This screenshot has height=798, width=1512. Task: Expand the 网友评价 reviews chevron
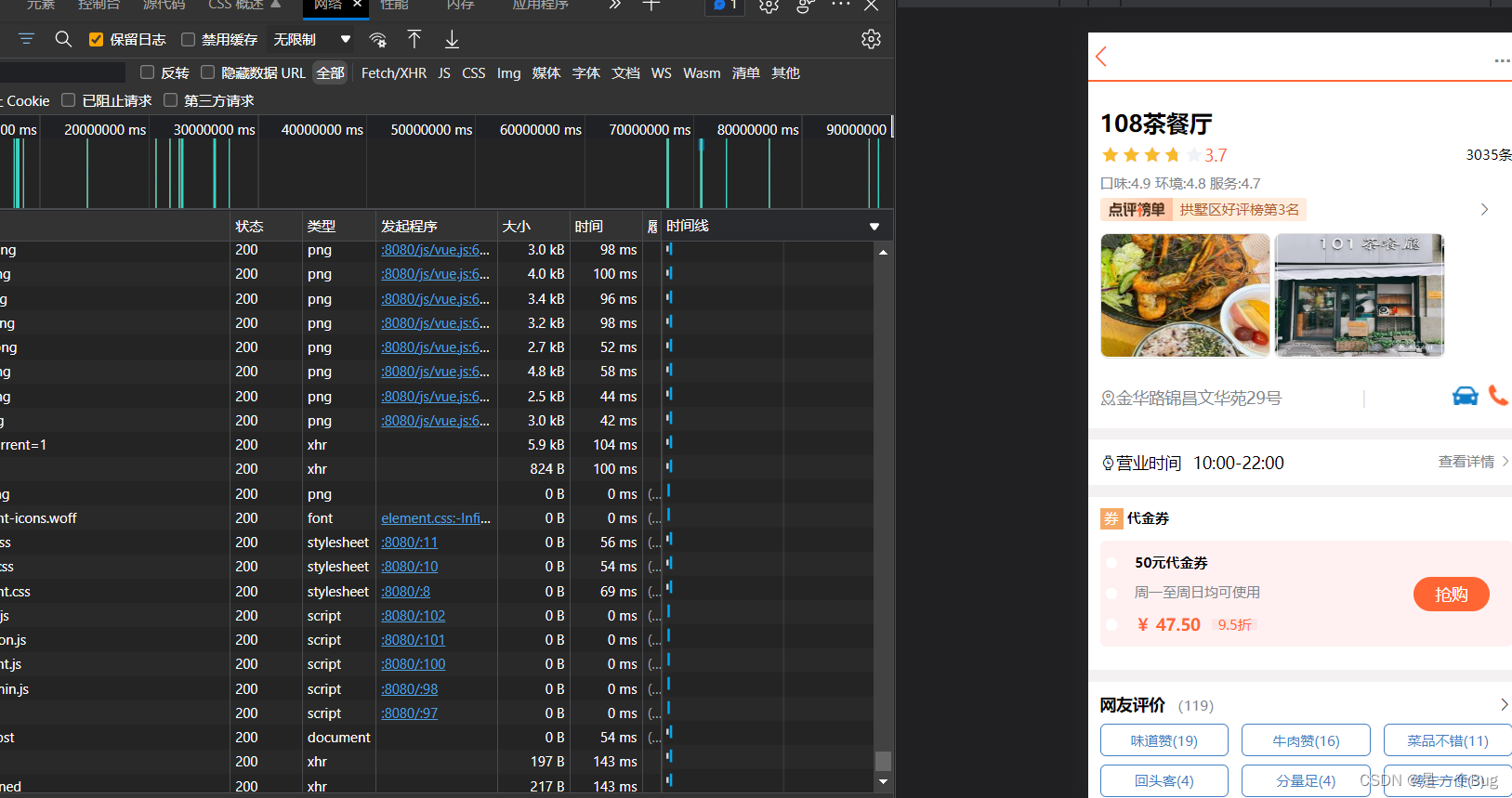tap(1504, 705)
